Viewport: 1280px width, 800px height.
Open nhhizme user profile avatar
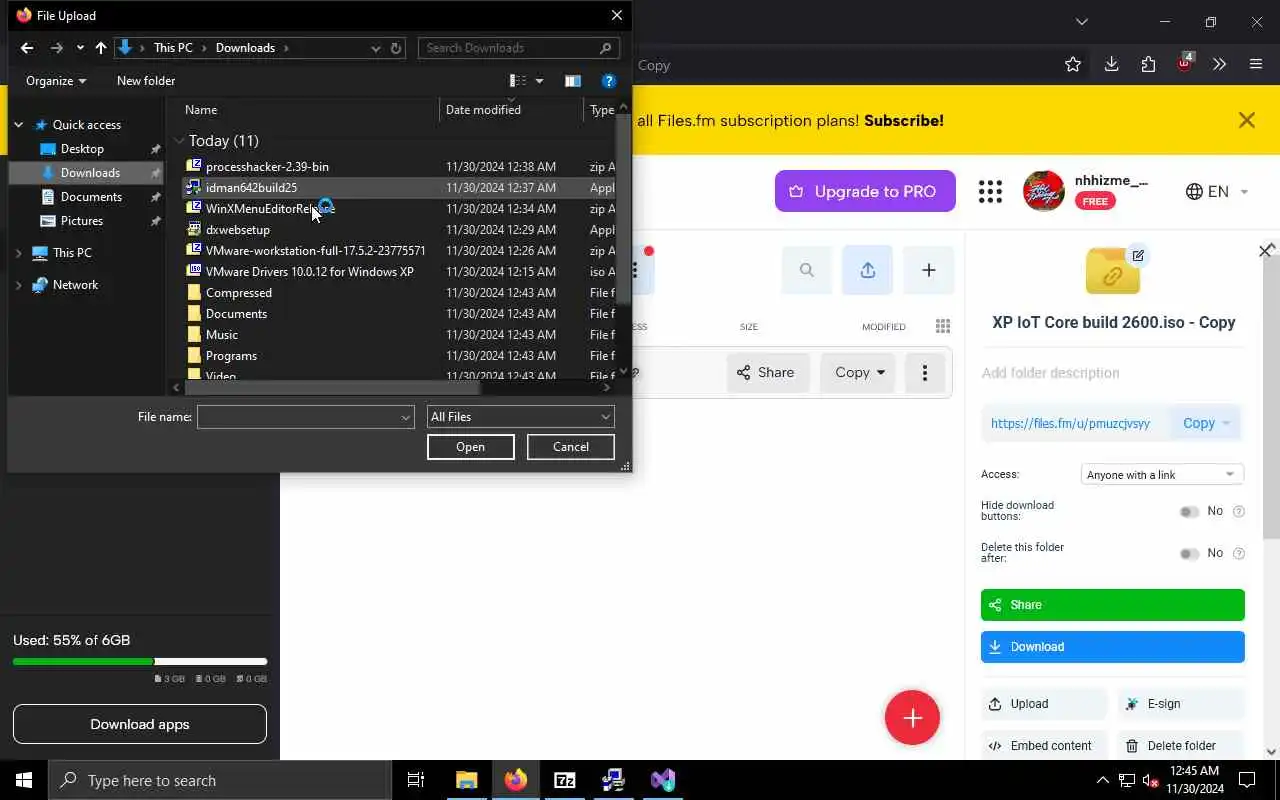[1043, 192]
